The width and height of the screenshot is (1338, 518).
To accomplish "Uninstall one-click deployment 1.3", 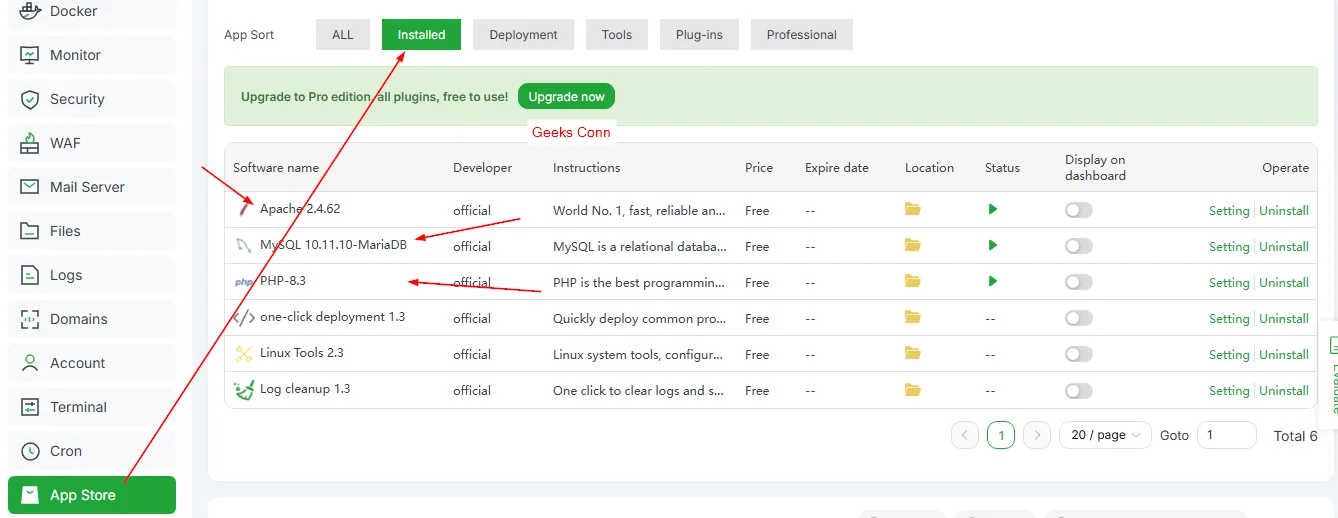I will click(1284, 318).
